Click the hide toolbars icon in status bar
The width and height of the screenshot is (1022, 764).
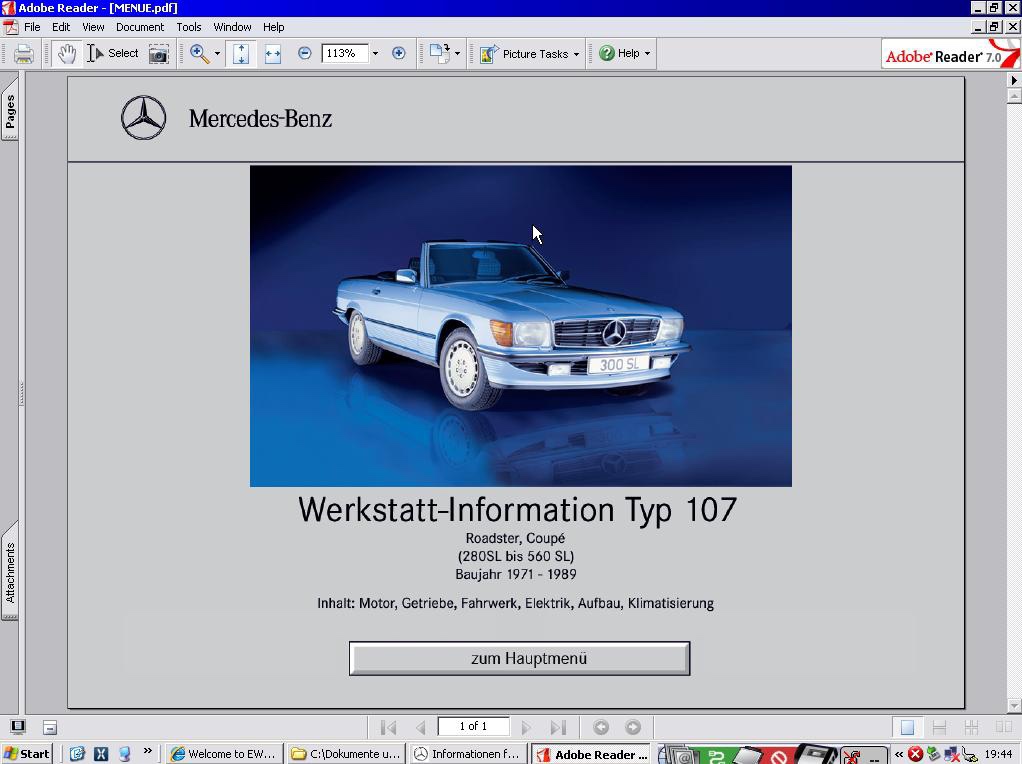point(50,727)
